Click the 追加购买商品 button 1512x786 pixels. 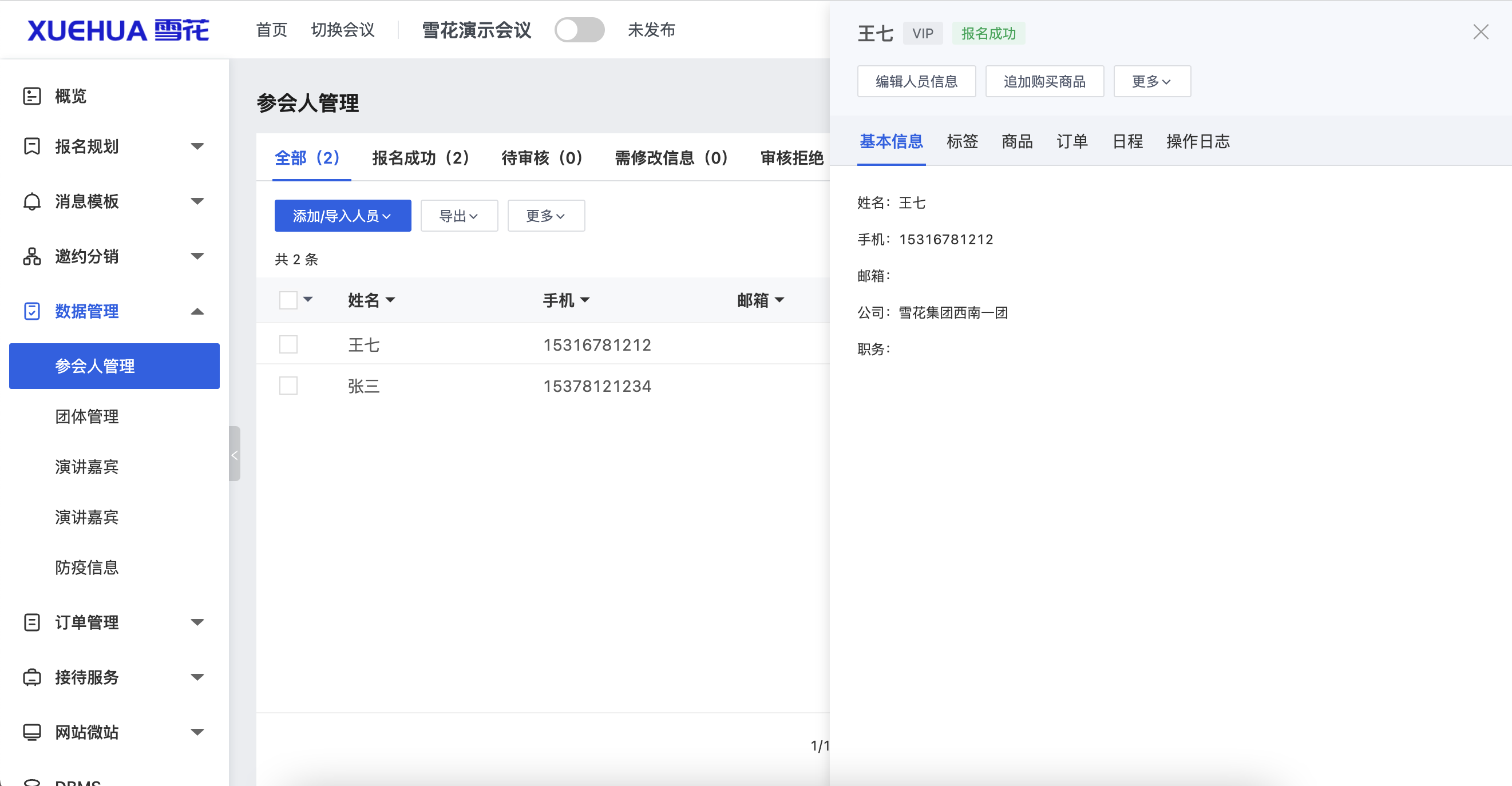coord(1045,82)
